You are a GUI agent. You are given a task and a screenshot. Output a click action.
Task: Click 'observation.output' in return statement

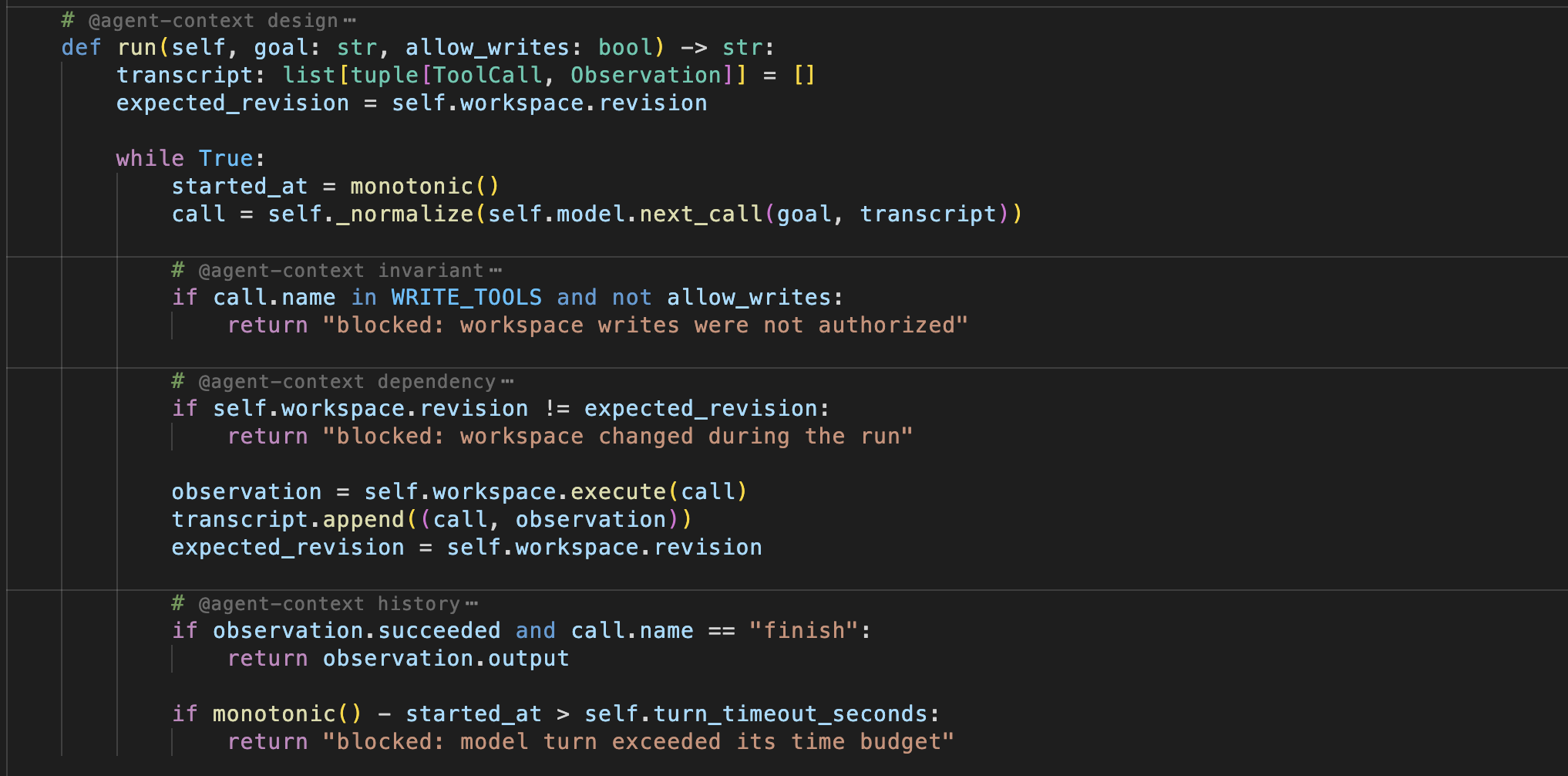pyautogui.click(x=446, y=659)
